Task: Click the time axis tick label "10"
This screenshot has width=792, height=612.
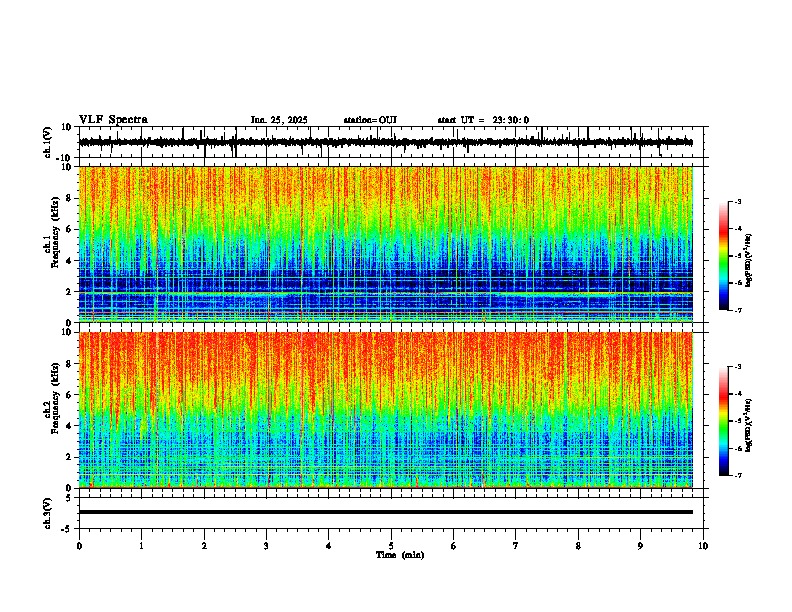Action: click(x=703, y=546)
